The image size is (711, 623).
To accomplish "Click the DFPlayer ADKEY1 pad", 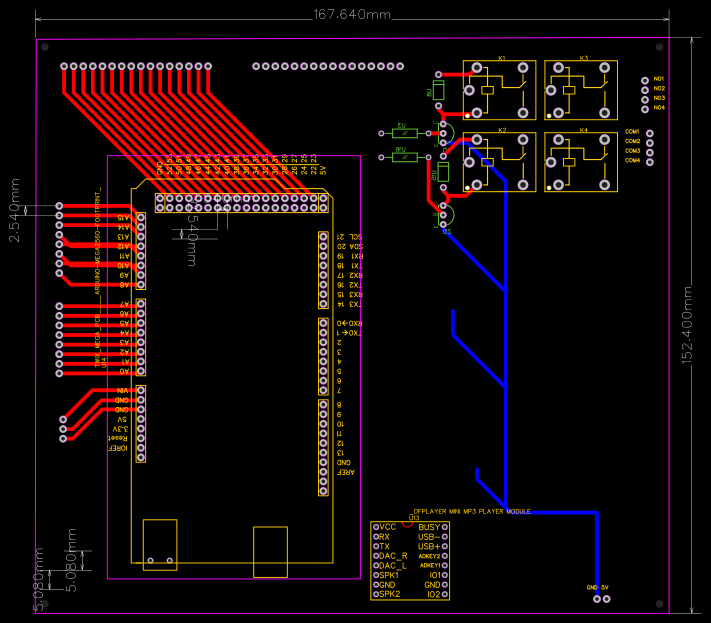I will pos(445,565).
